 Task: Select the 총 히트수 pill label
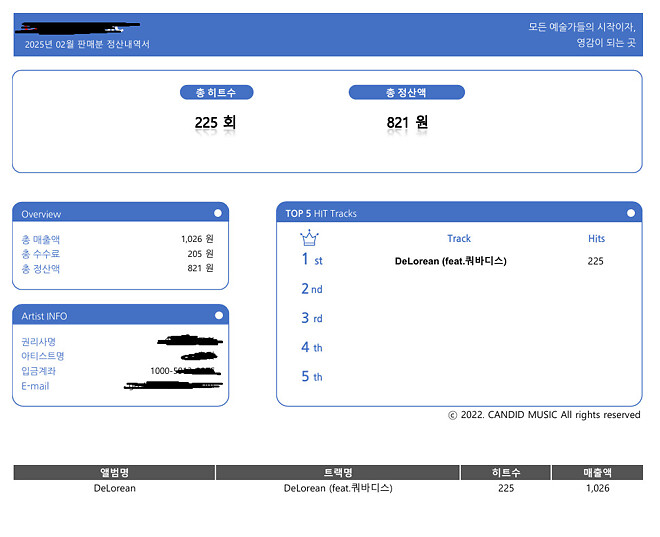[x=216, y=92]
